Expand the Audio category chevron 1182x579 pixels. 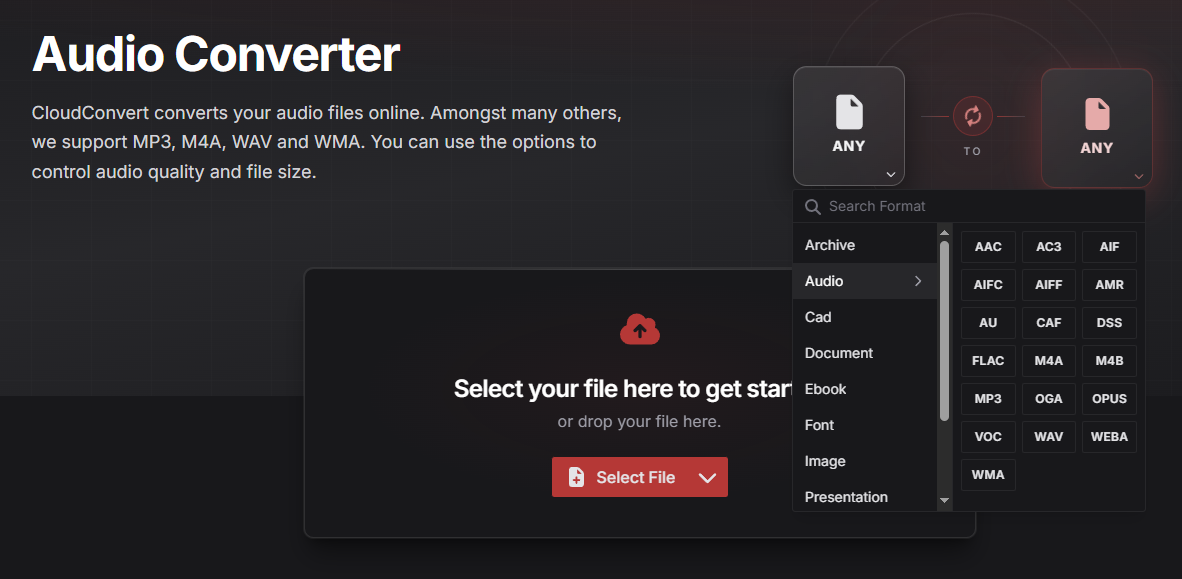[x=917, y=281]
